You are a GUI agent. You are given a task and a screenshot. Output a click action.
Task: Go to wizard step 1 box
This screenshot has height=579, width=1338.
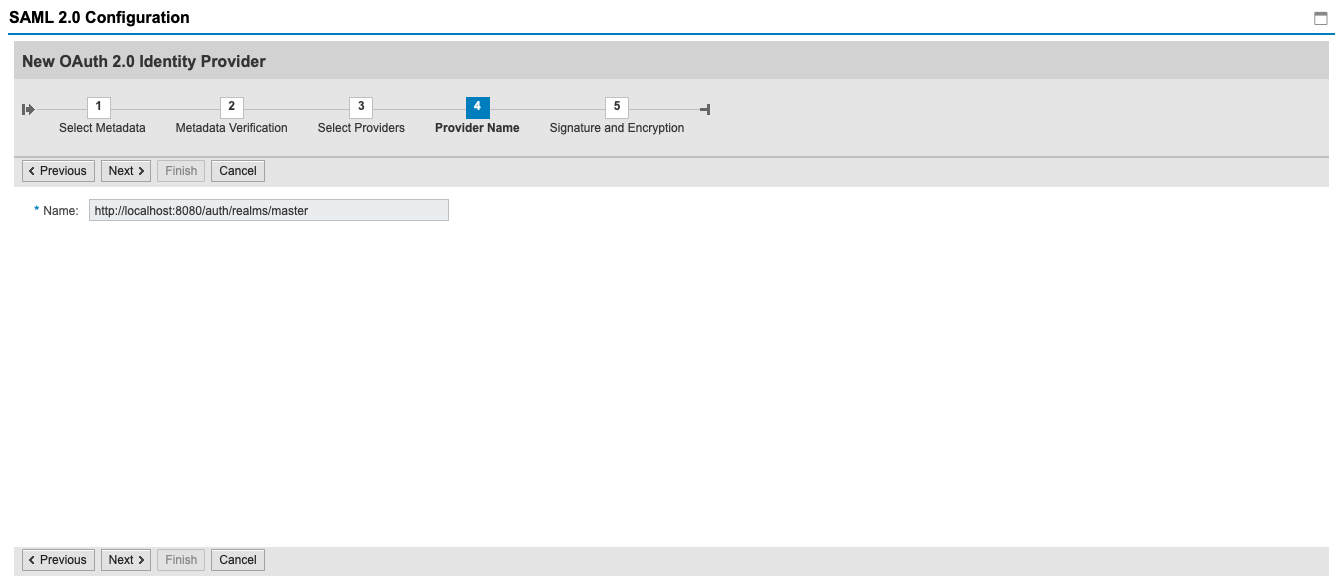pyautogui.click(x=98, y=107)
